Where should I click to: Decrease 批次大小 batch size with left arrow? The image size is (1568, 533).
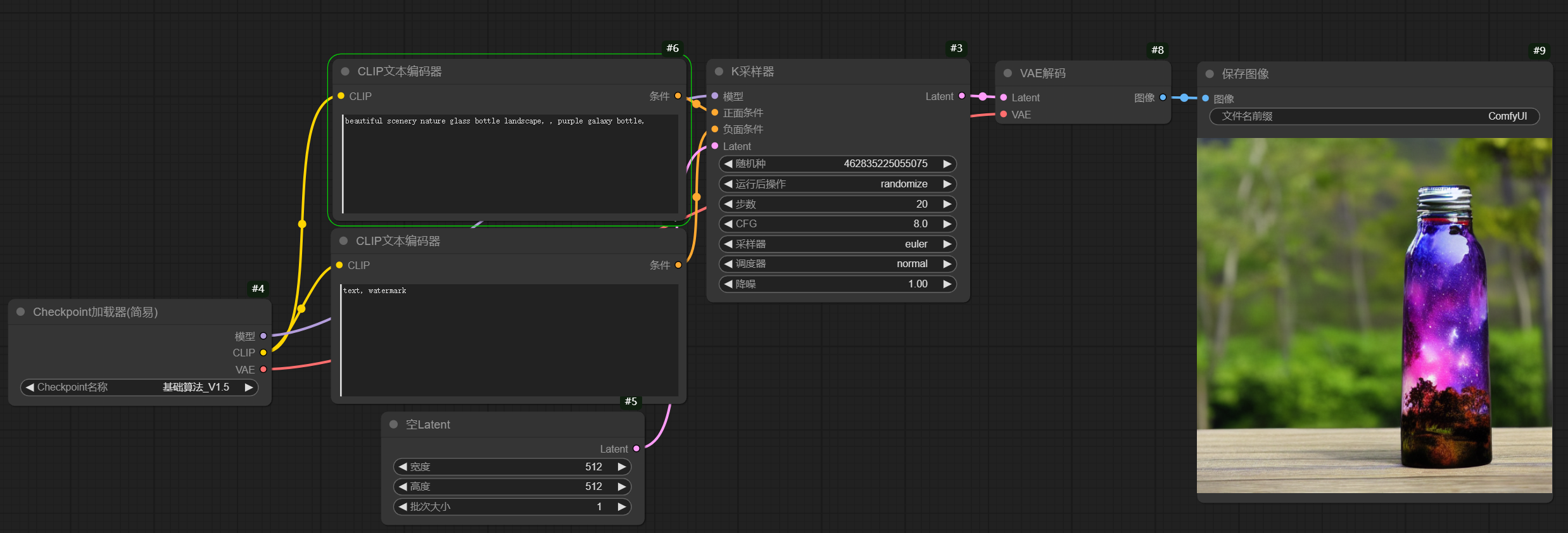pos(403,506)
